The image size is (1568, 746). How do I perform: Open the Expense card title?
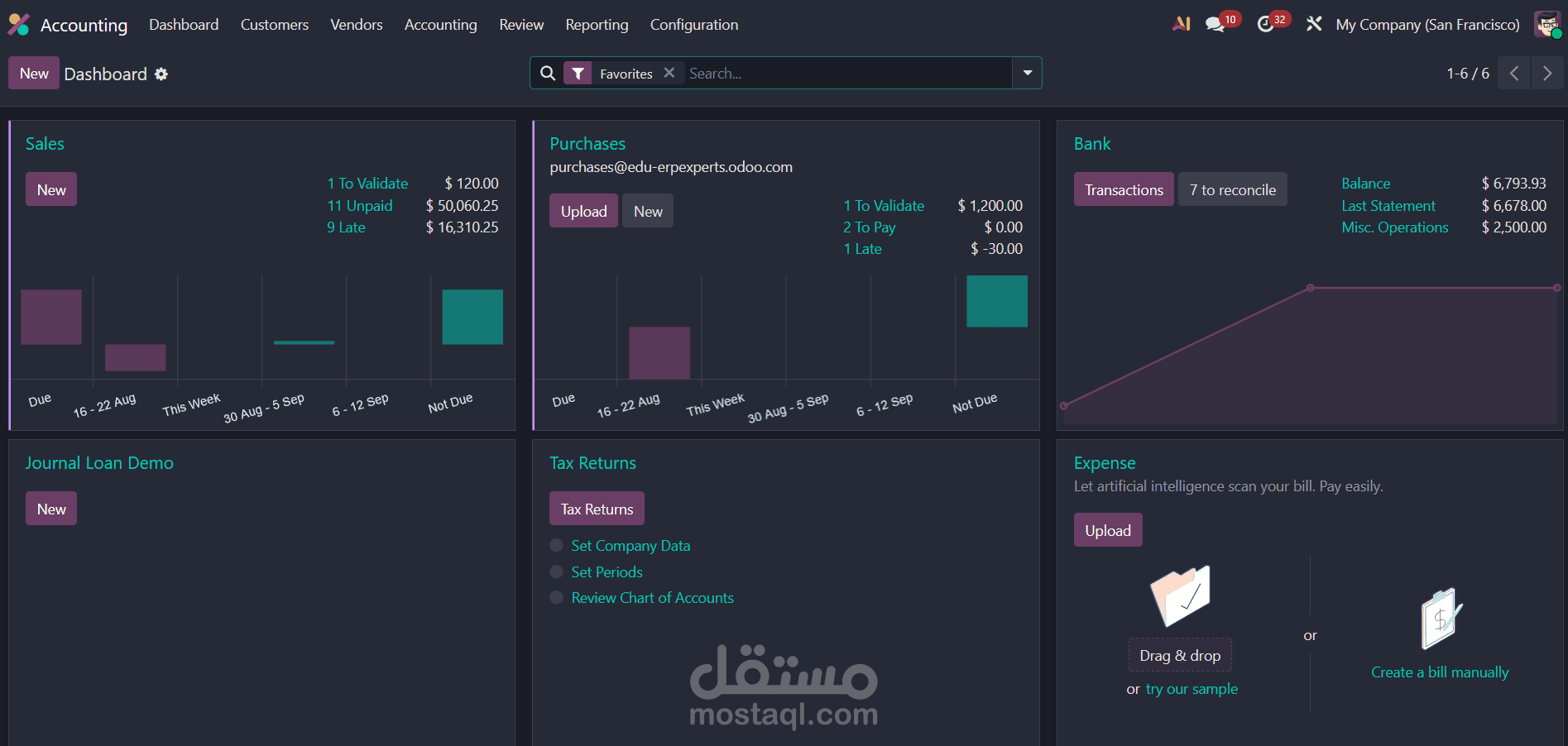1105,463
